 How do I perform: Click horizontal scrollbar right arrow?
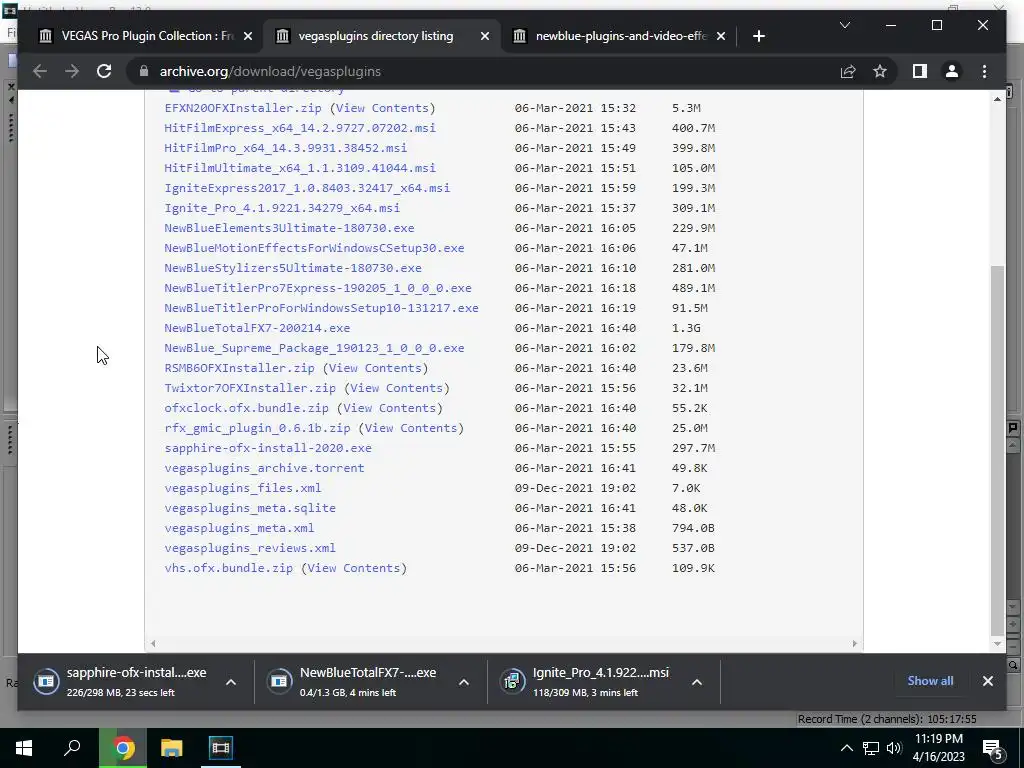tap(854, 643)
